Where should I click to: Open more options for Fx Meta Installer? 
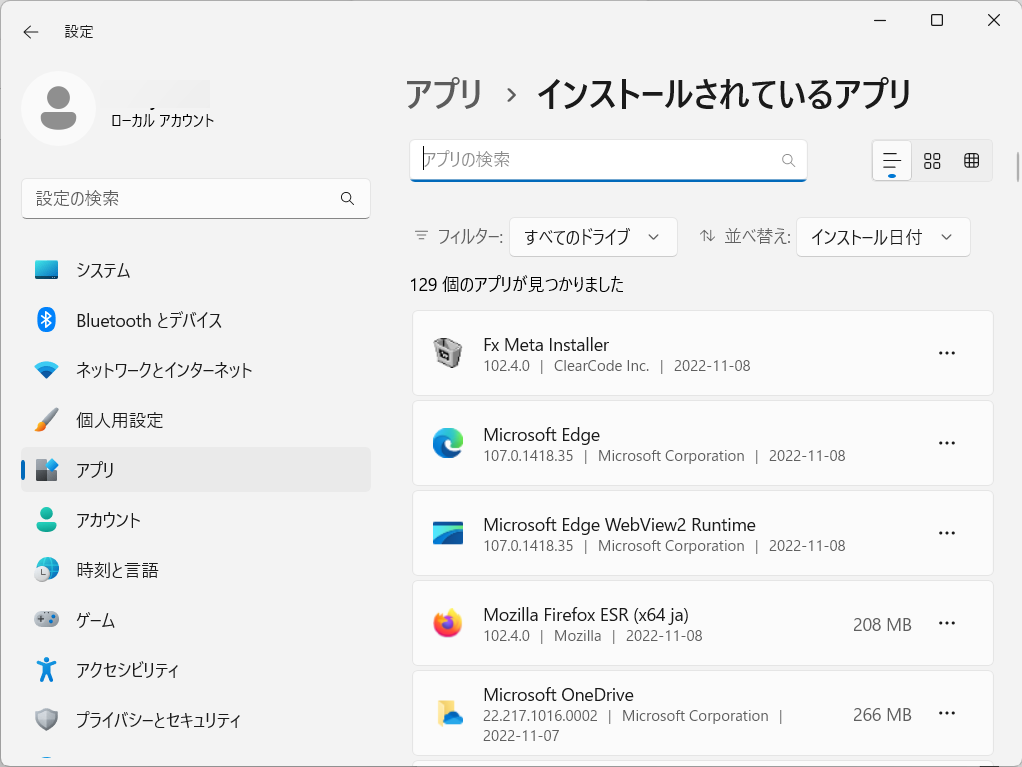pos(946,353)
